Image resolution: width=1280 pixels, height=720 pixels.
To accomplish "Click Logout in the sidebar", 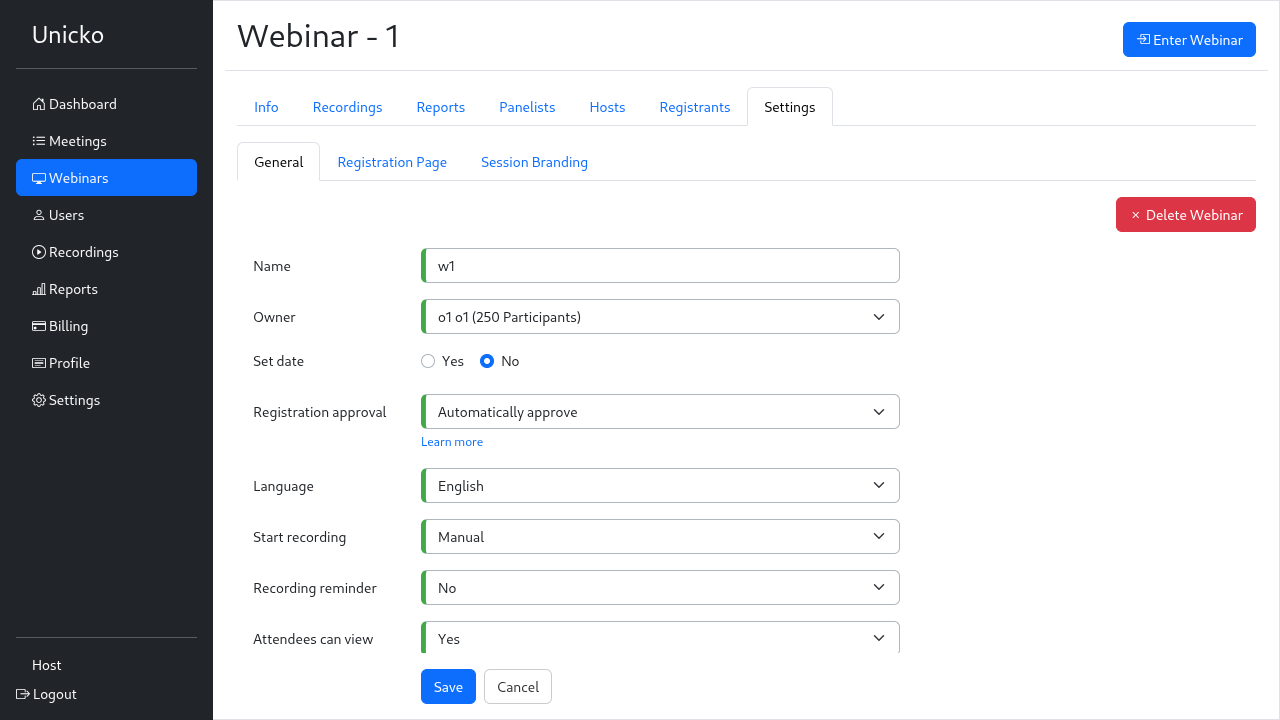I will pyautogui.click(x=47, y=694).
